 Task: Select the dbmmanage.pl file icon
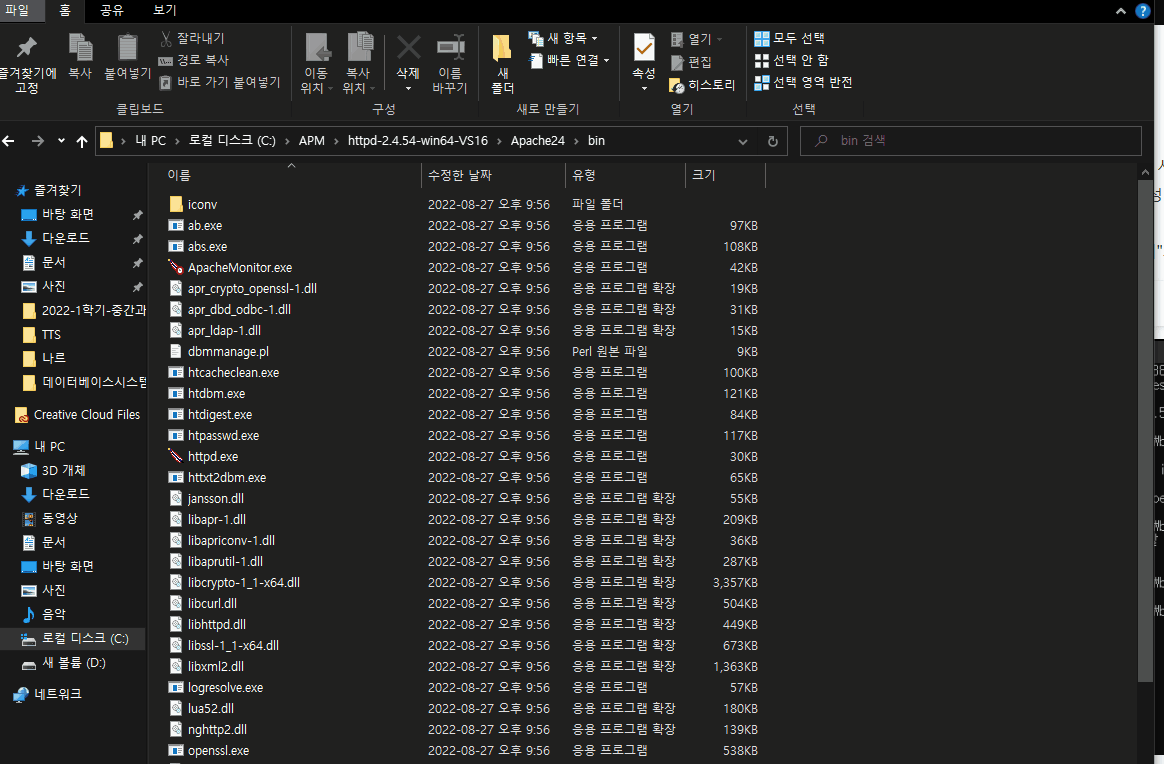click(x=176, y=351)
